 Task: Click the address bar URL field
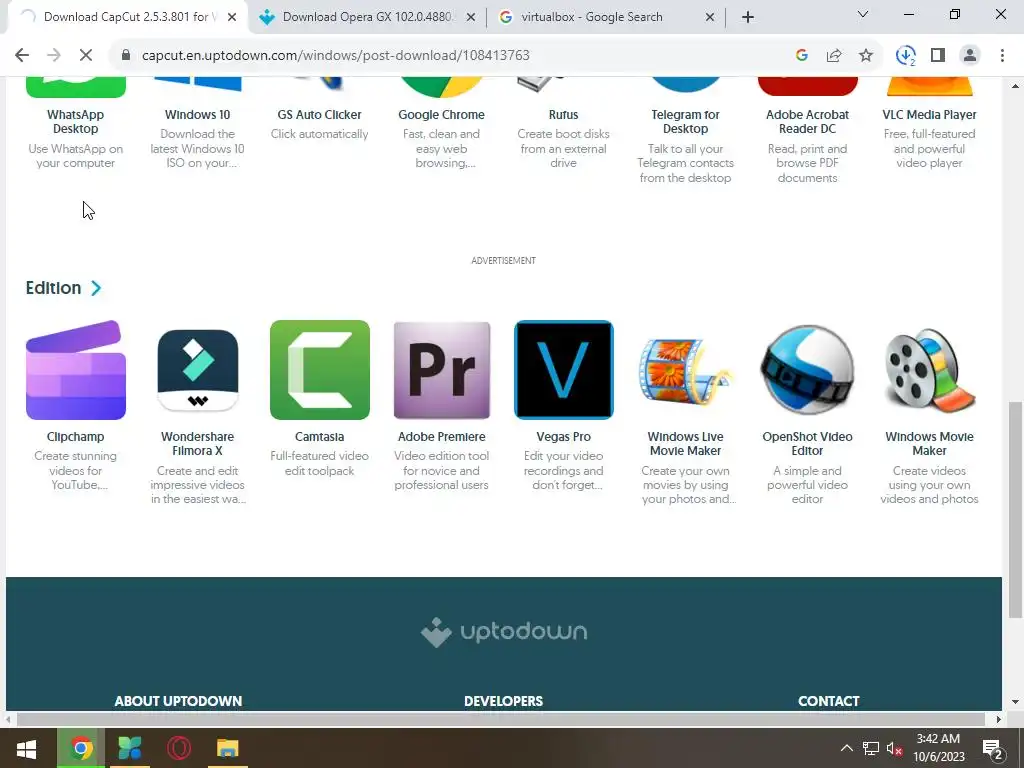tap(457, 56)
